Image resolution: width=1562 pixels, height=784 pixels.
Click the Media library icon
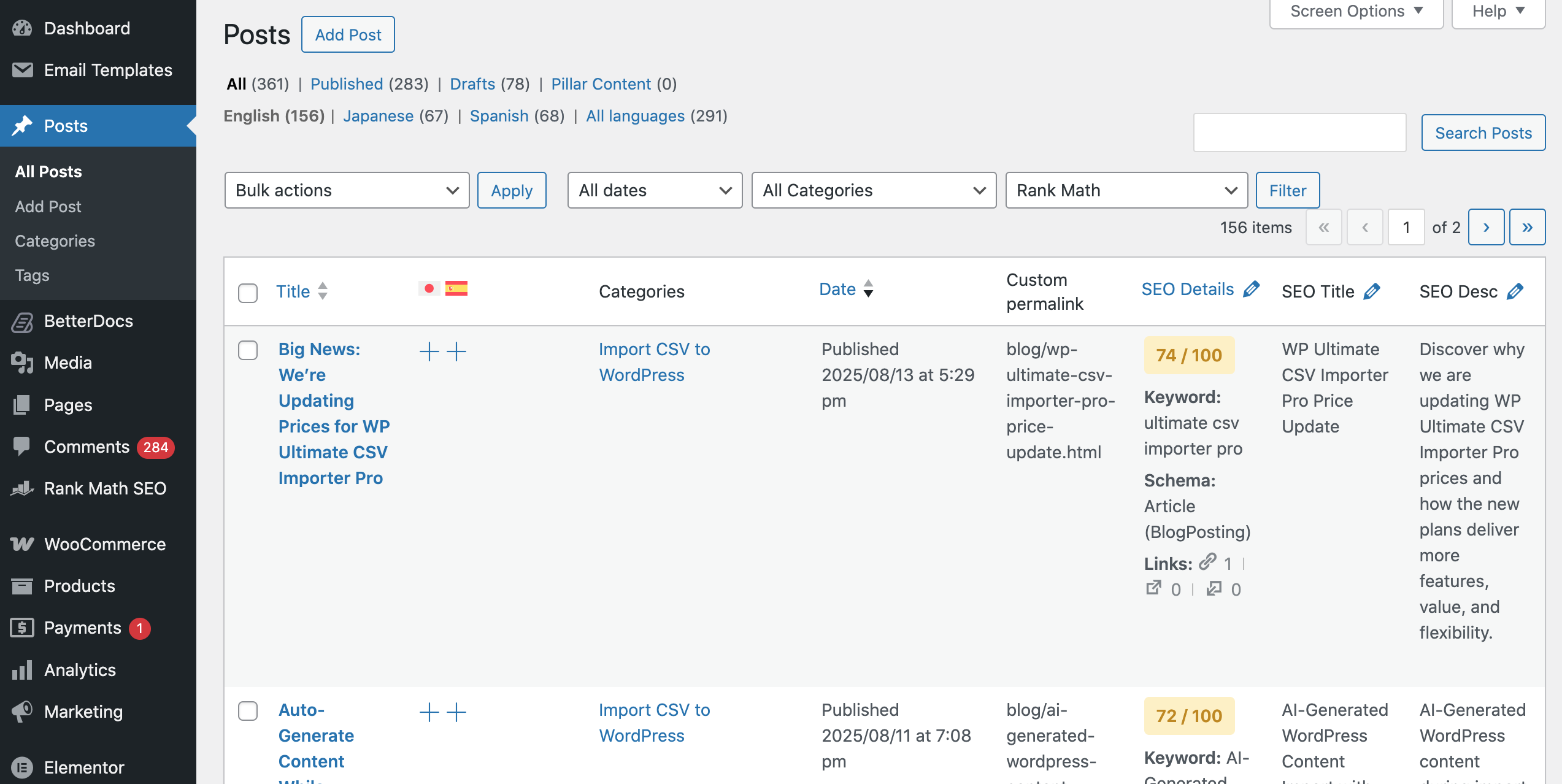pyautogui.click(x=23, y=363)
